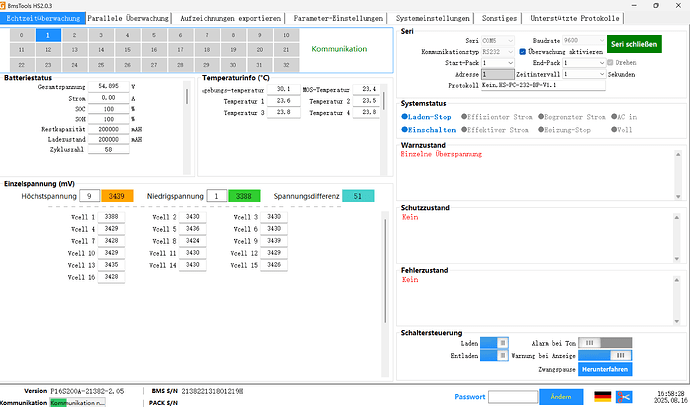Select battery pack number 21
This screenshot has width=690, height=407.
click(x=286, y=50)
